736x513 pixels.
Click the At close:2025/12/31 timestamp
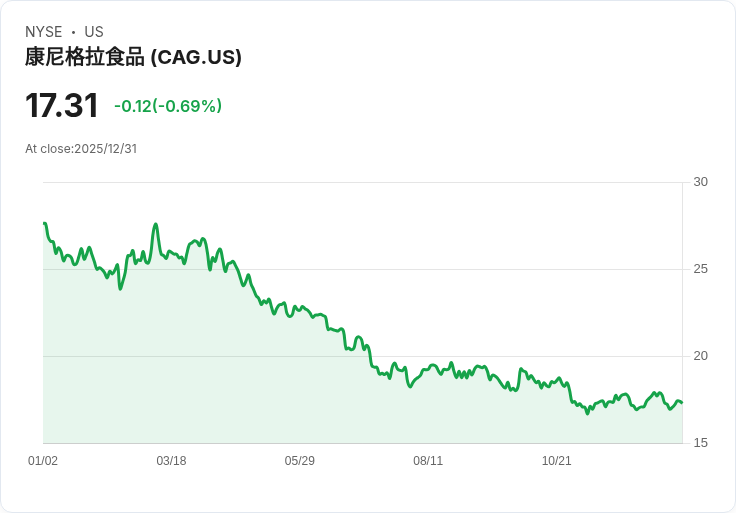coord(81,149)
